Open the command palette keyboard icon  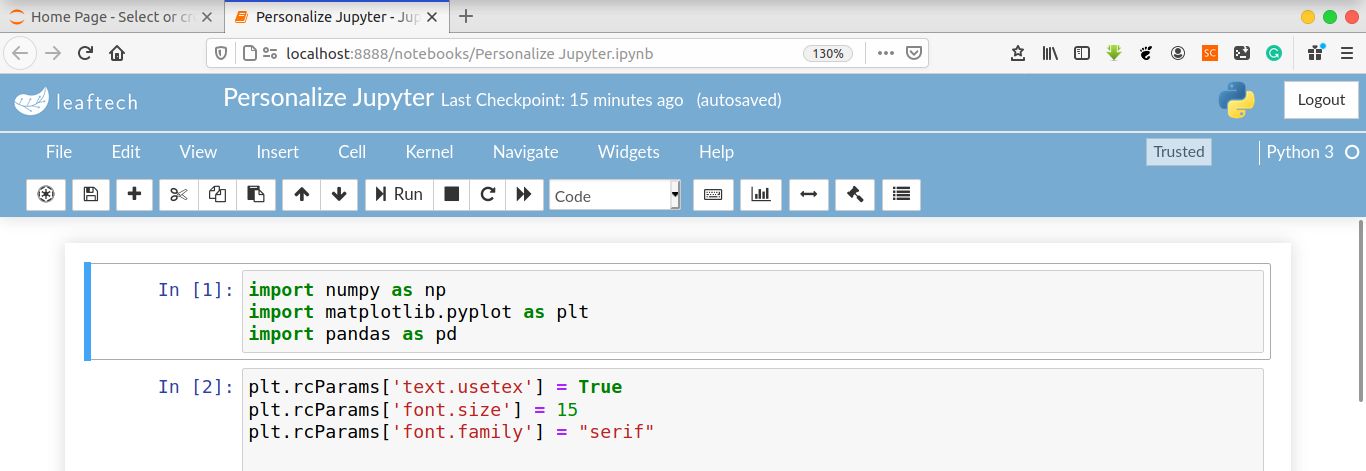(x=713, y=195)
